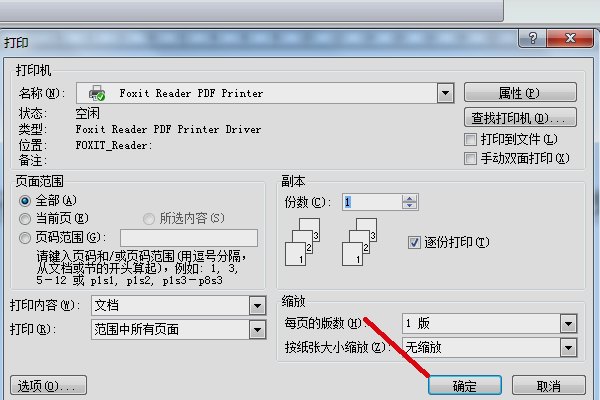Click the 属性 button
The height and width of the screenshot is (400, 600).
(520, 92)
